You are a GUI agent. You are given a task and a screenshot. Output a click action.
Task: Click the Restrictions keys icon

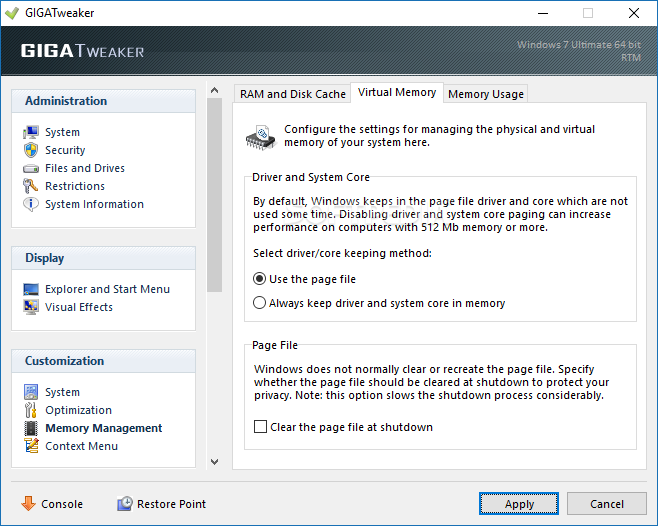pyautogui.click(x=31, y=186)
